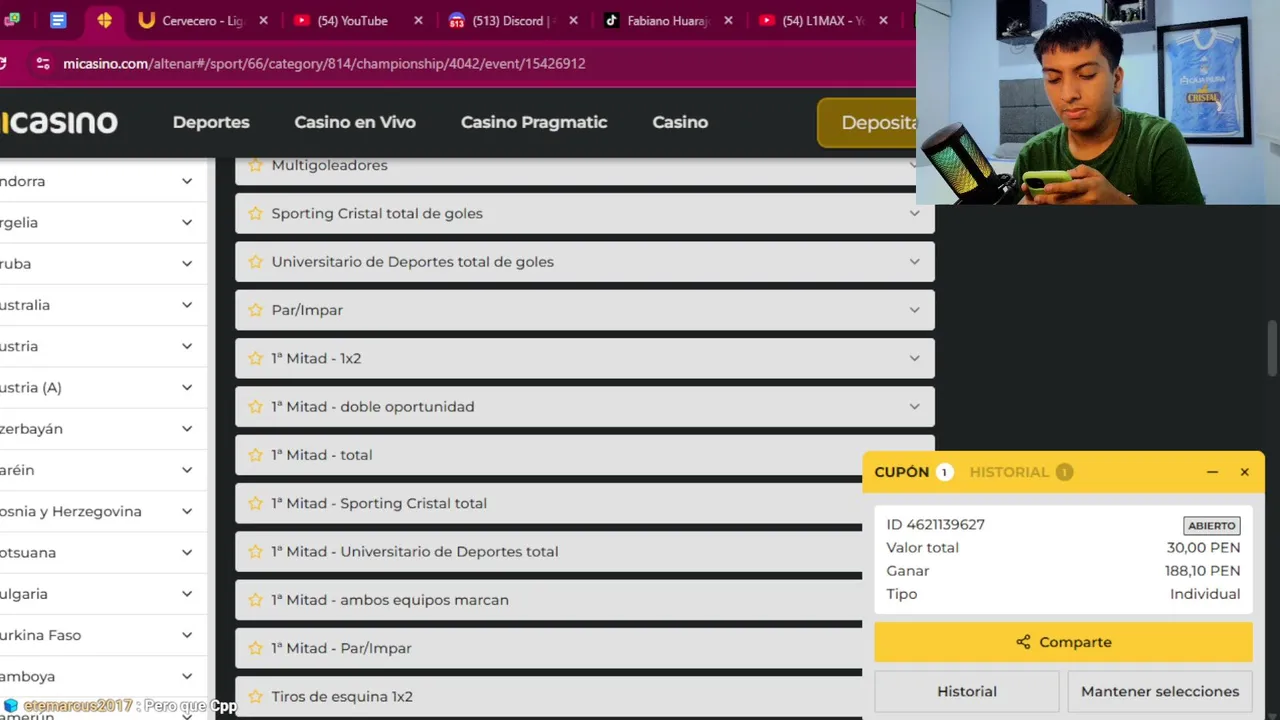Click the browser address bar URL
Image resolution: width=1280 pixels, height=720 pixels.
324,63
